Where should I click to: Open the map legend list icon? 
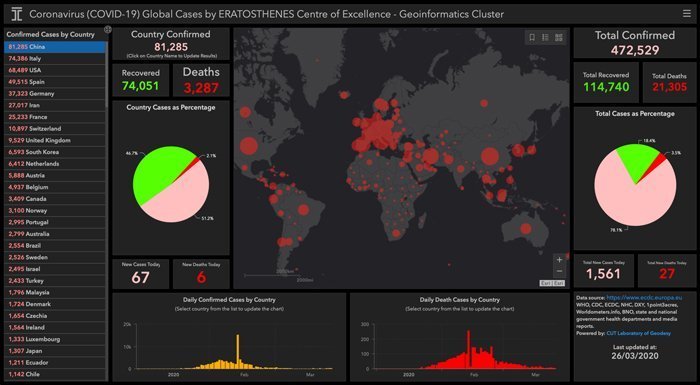click(545, 38)
